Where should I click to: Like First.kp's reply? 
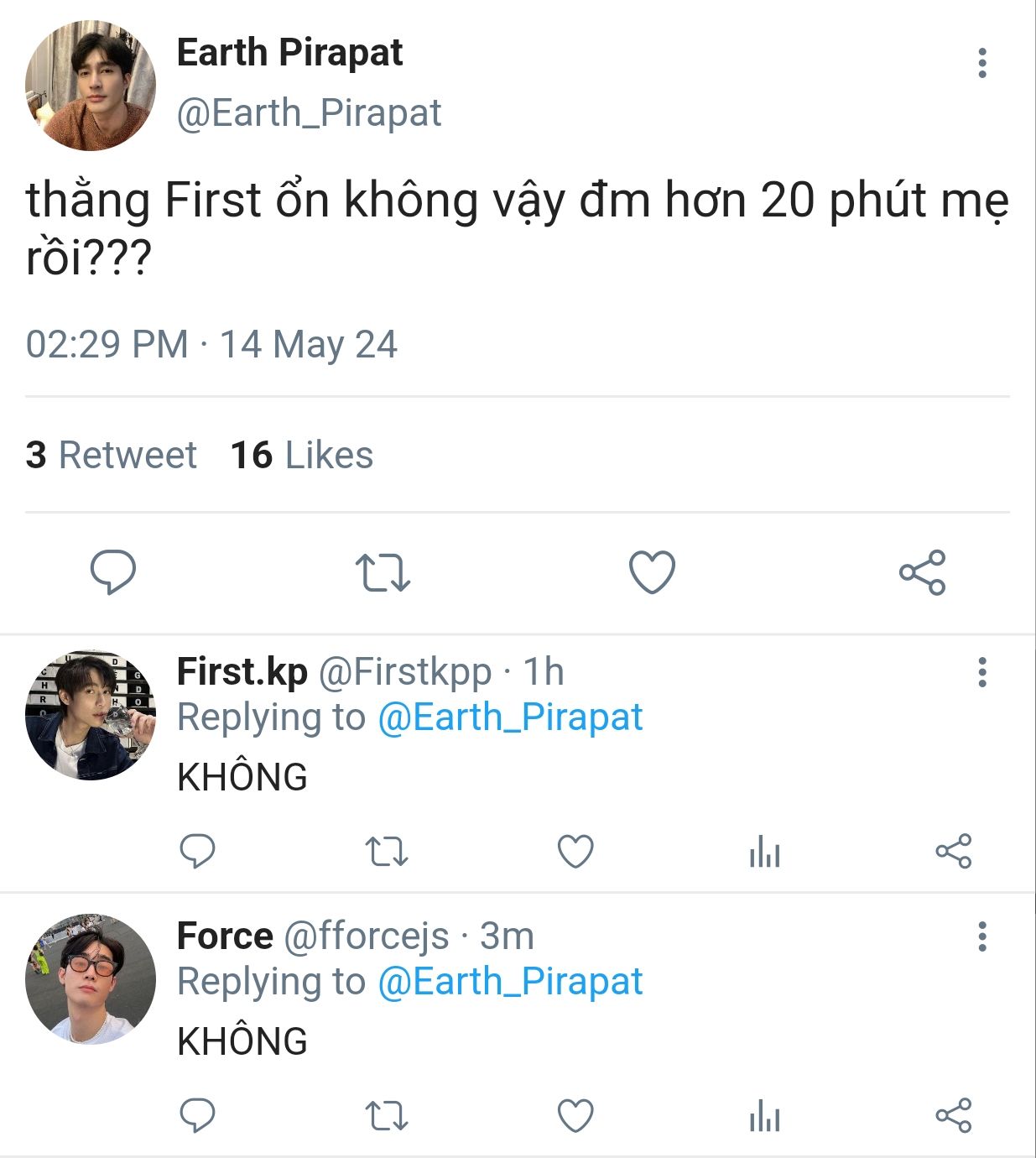575,852
